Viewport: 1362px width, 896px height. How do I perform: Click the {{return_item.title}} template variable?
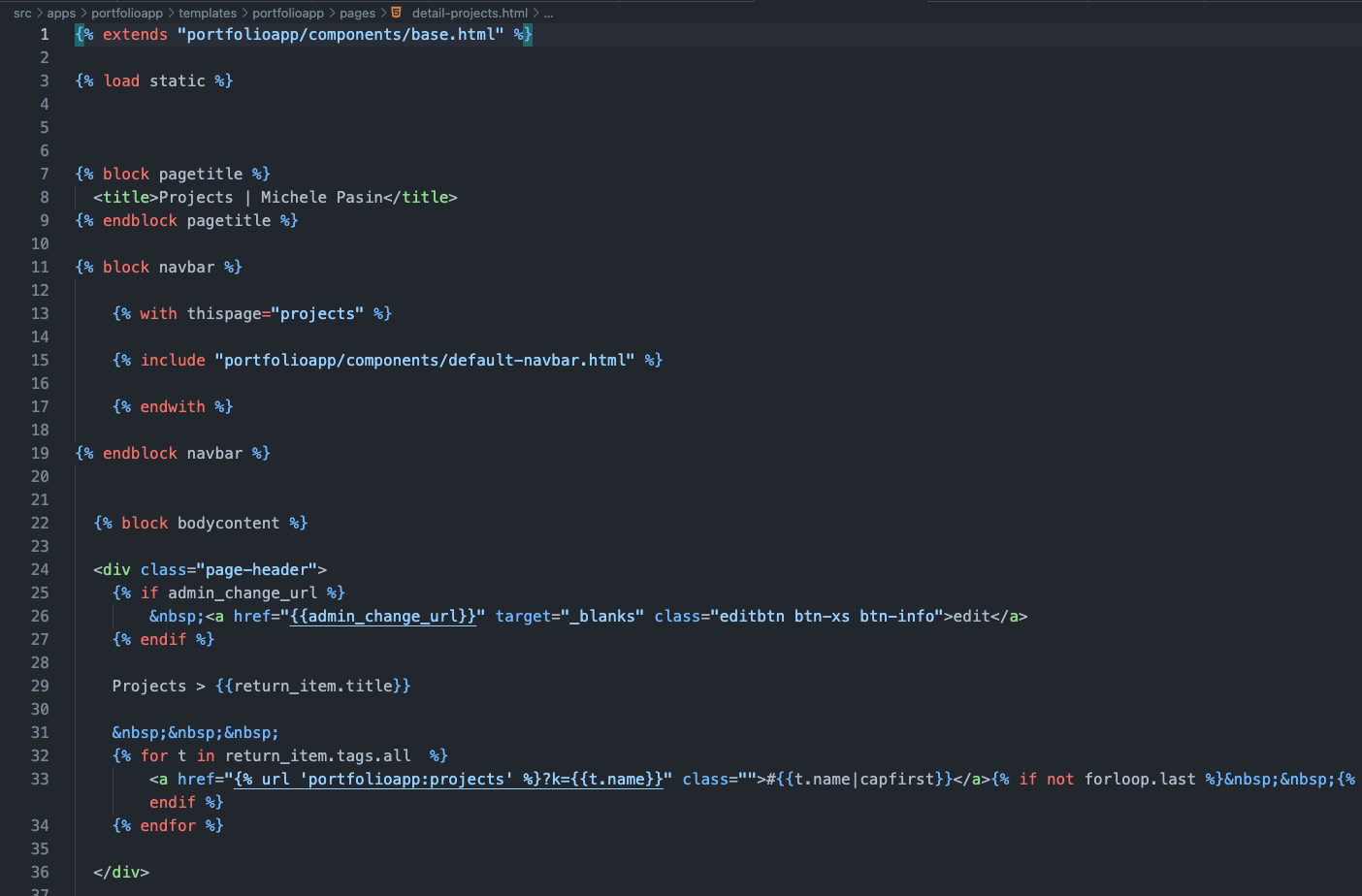click(312, 687)
